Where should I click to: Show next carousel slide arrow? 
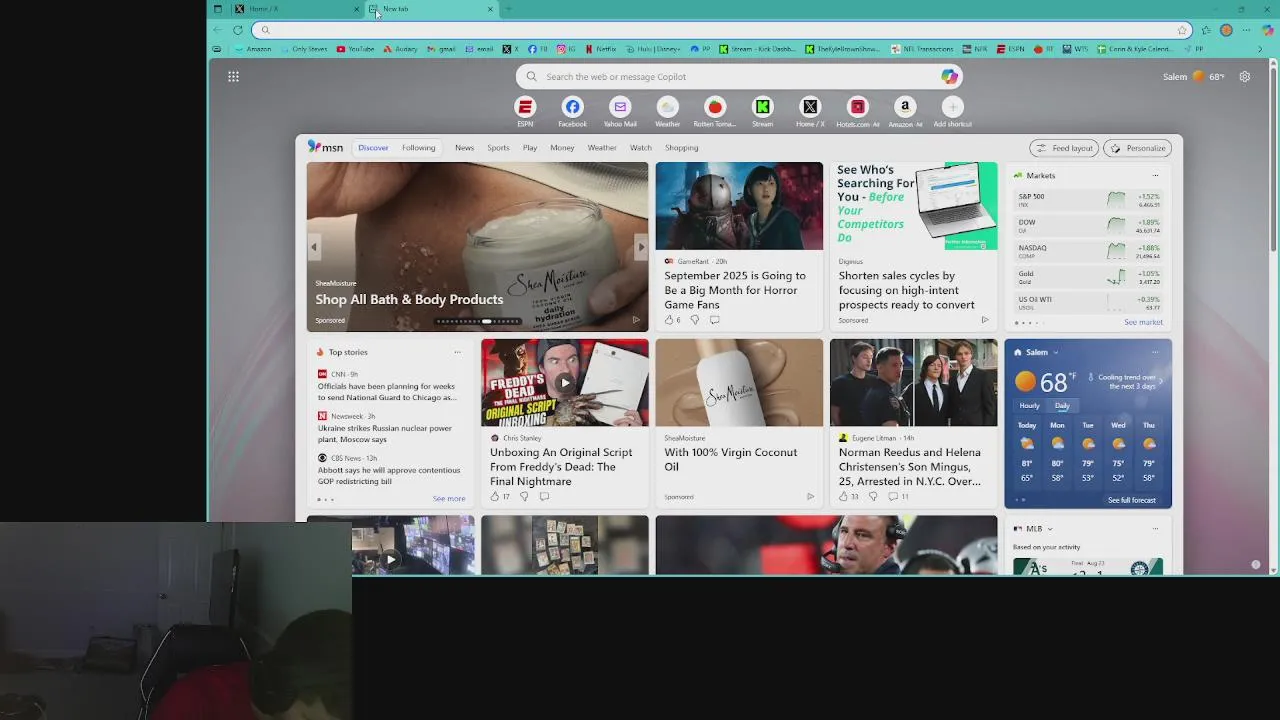tap(640, 246)
